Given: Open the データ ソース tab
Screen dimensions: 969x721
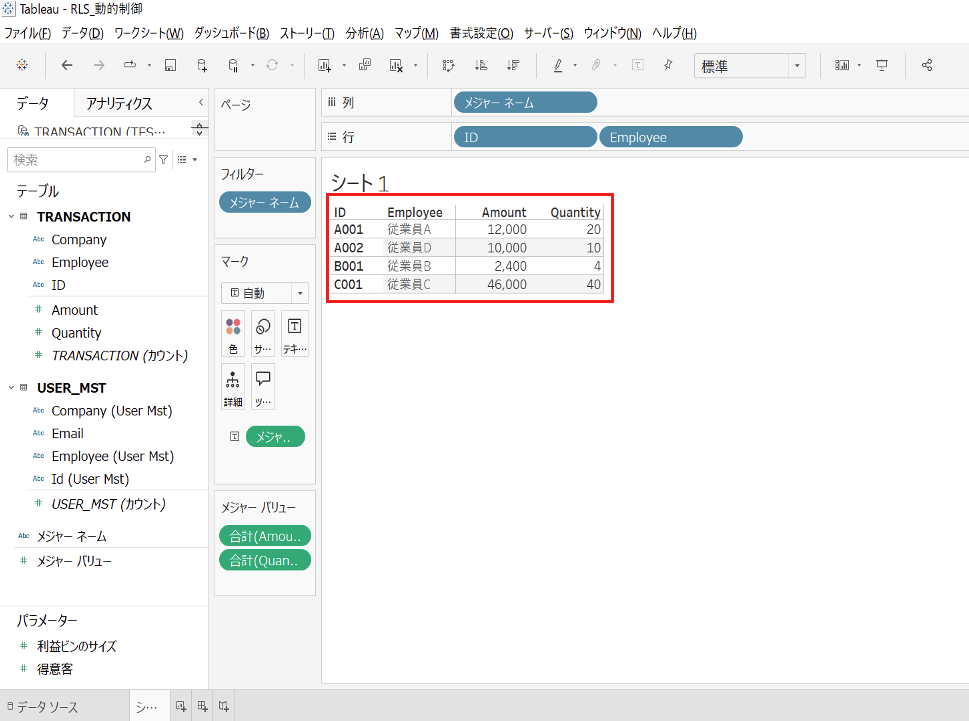Looking at the screenshot, I should coord(47,707).
